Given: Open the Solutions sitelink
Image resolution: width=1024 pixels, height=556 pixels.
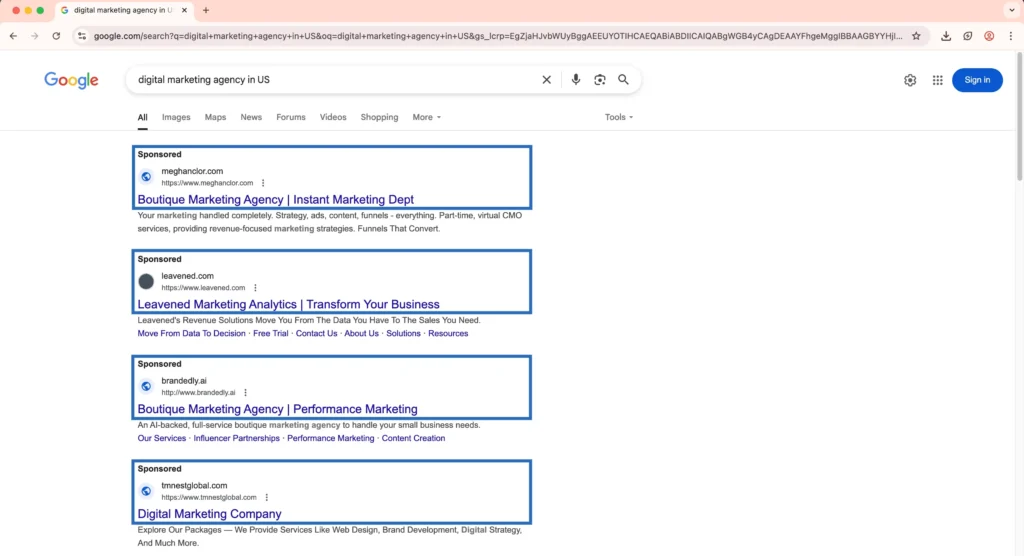Looking at the screenshot, I should [404, 333].
